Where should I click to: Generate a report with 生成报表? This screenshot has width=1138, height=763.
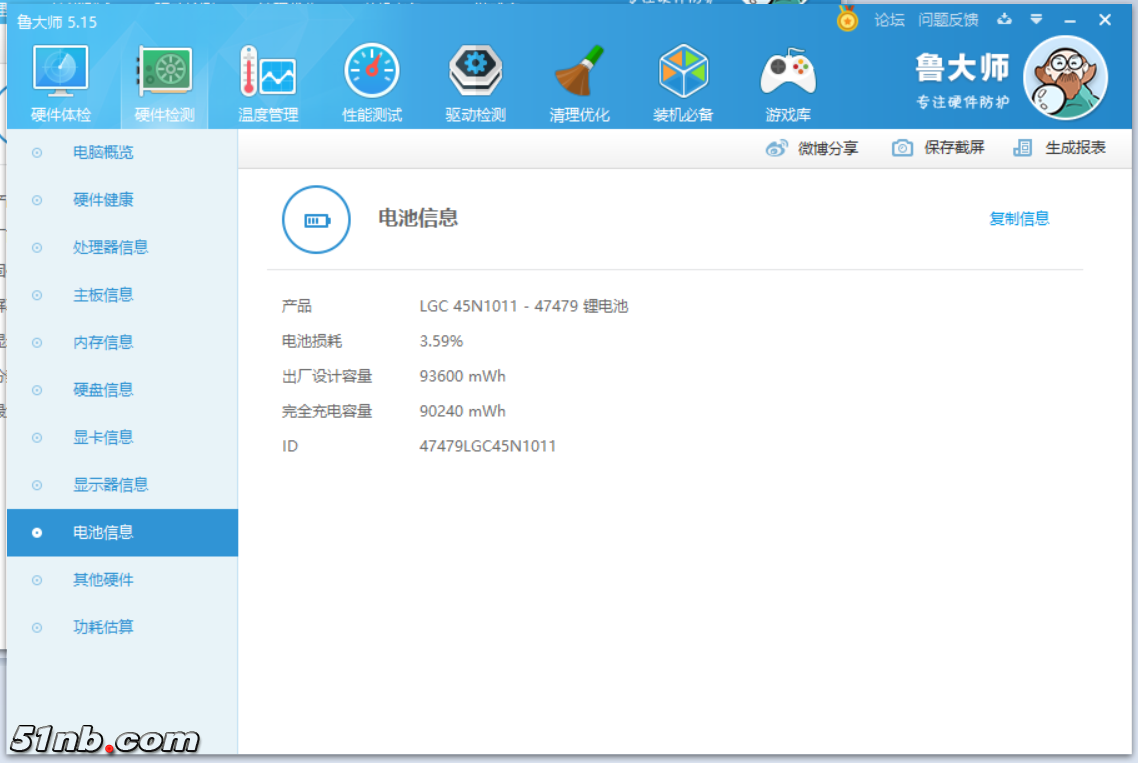coord(1060,148)
